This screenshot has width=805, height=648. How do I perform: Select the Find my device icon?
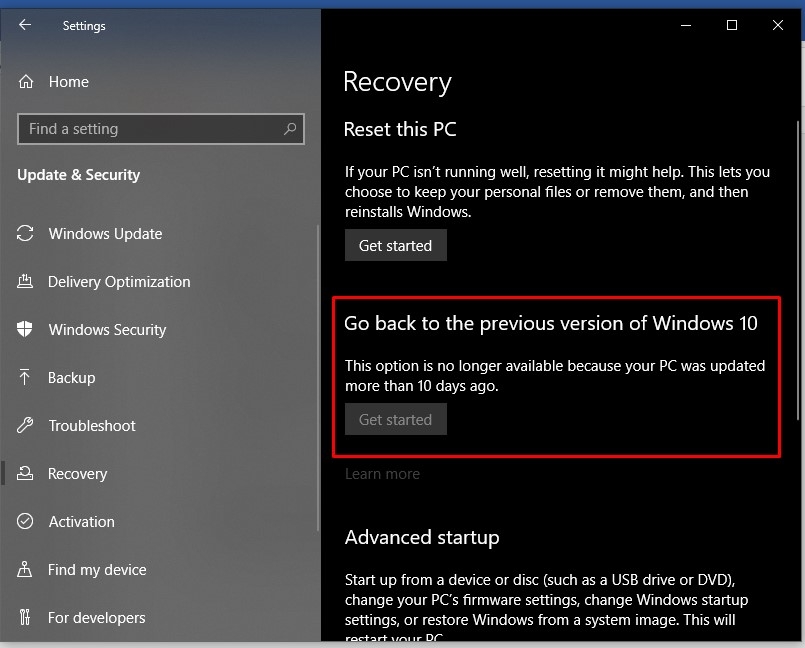click(27, 569)
